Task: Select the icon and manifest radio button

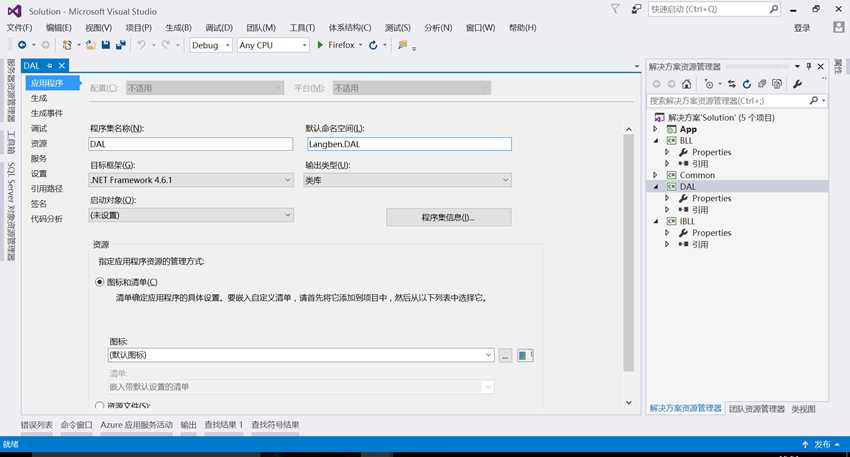Action: coord(100,282)
